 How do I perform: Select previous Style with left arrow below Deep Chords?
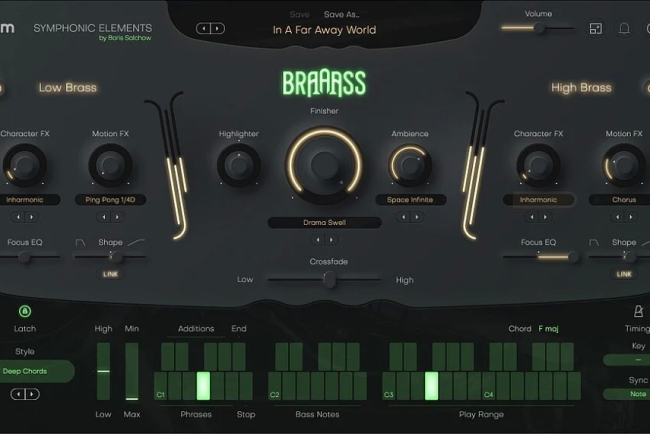[x=18, y=394]
